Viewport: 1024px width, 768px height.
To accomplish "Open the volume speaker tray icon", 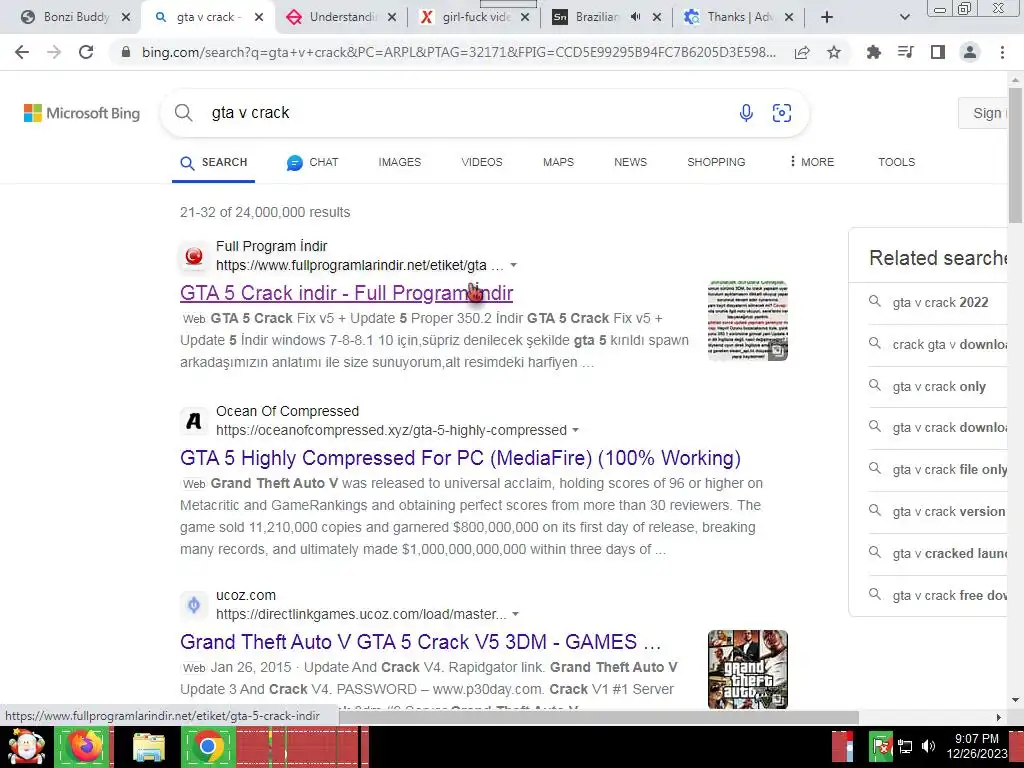I will 928,746.
